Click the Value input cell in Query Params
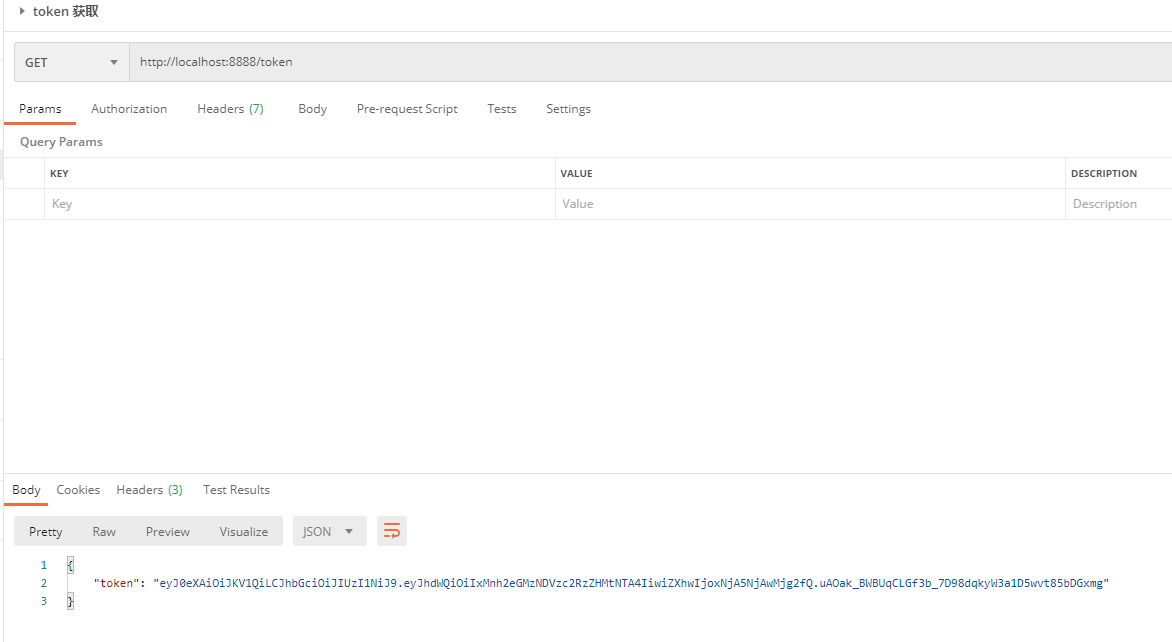This screenshot has width=1172, height=642. coord(810,204)
